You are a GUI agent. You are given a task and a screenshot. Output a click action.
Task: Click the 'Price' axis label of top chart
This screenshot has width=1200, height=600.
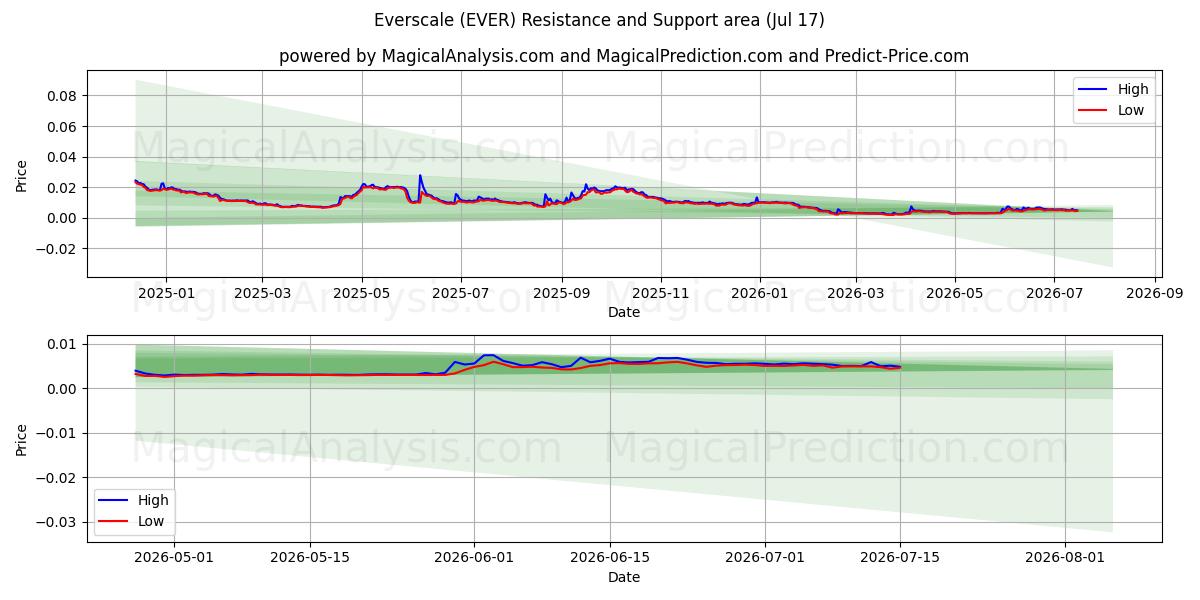22,174
